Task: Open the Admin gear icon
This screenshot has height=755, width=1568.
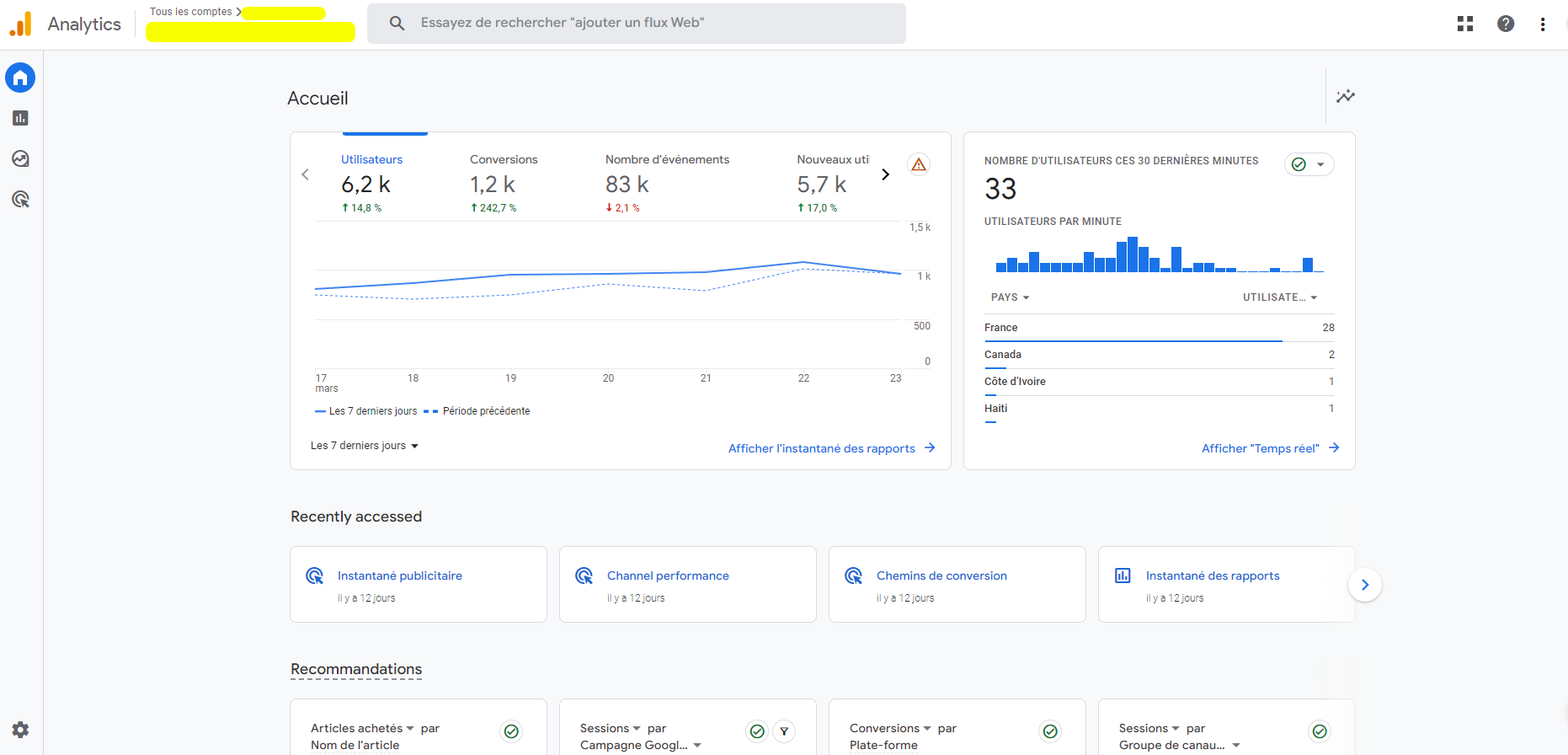Action: coord(20,730)
